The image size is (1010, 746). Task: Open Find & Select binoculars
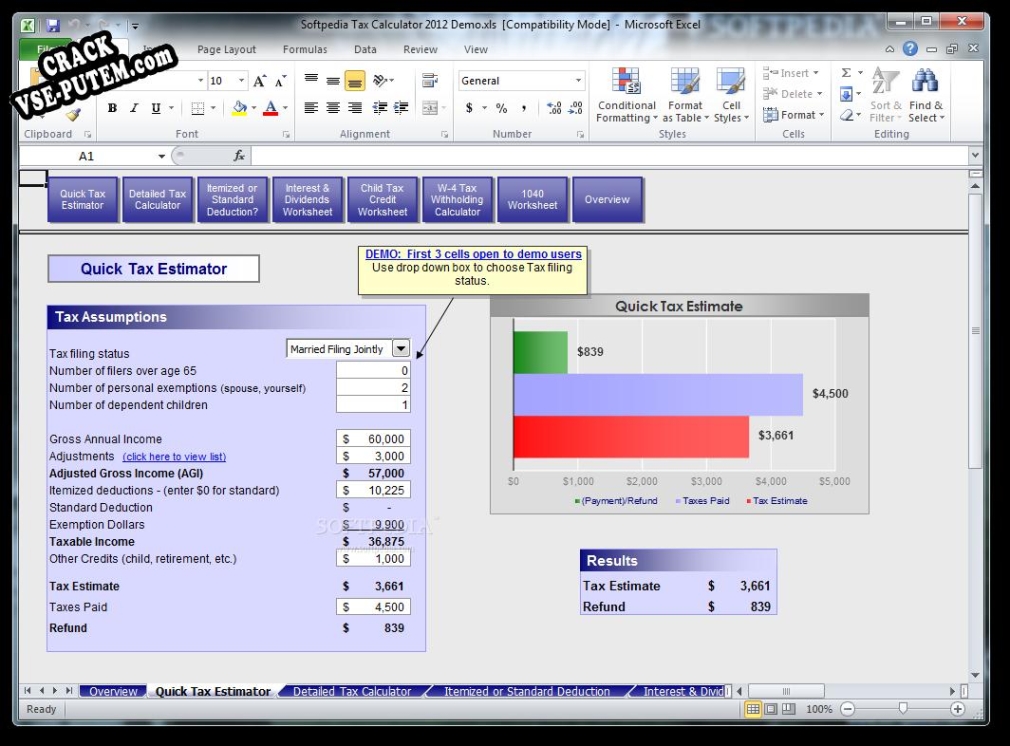pyautogui.click(x=926, y=95)
